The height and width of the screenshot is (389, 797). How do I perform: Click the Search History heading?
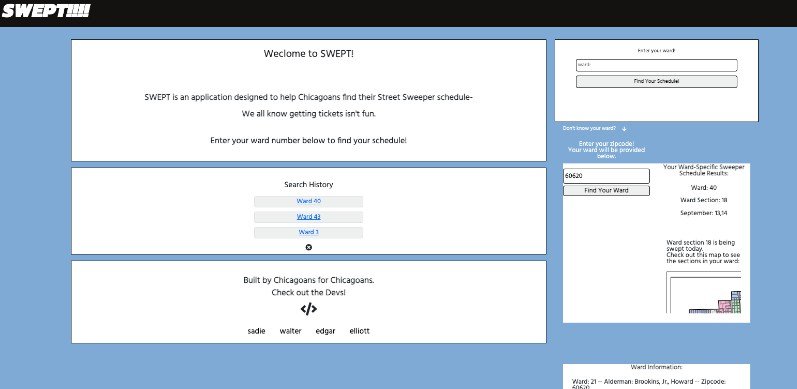click(309, 185)
